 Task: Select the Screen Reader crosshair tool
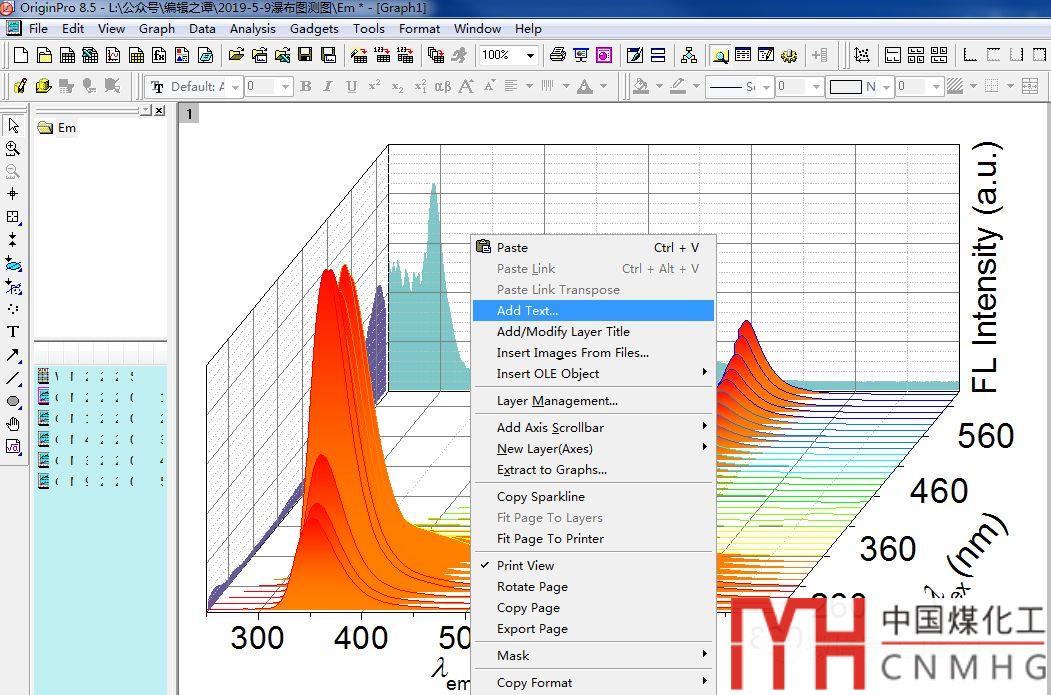click(x=13, y=194)
